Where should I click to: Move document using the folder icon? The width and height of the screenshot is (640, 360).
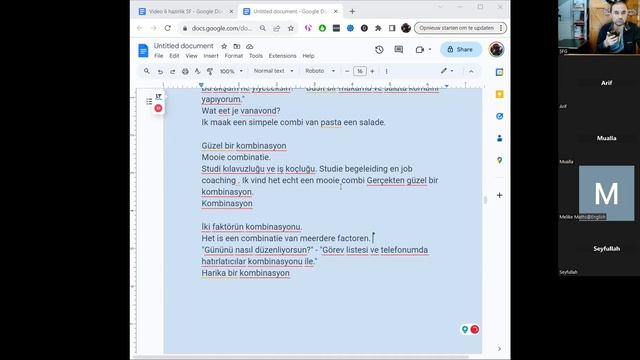click(237, 47)
